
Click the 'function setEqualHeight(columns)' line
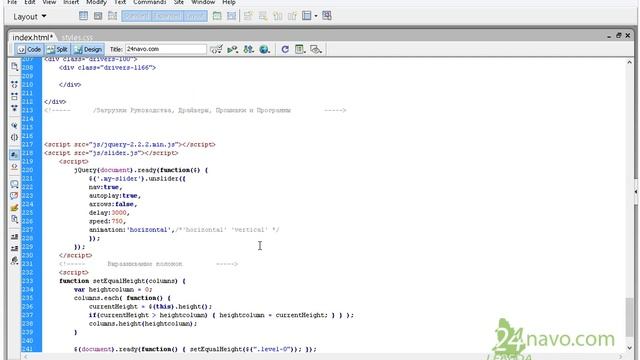(x=122, y=281)
